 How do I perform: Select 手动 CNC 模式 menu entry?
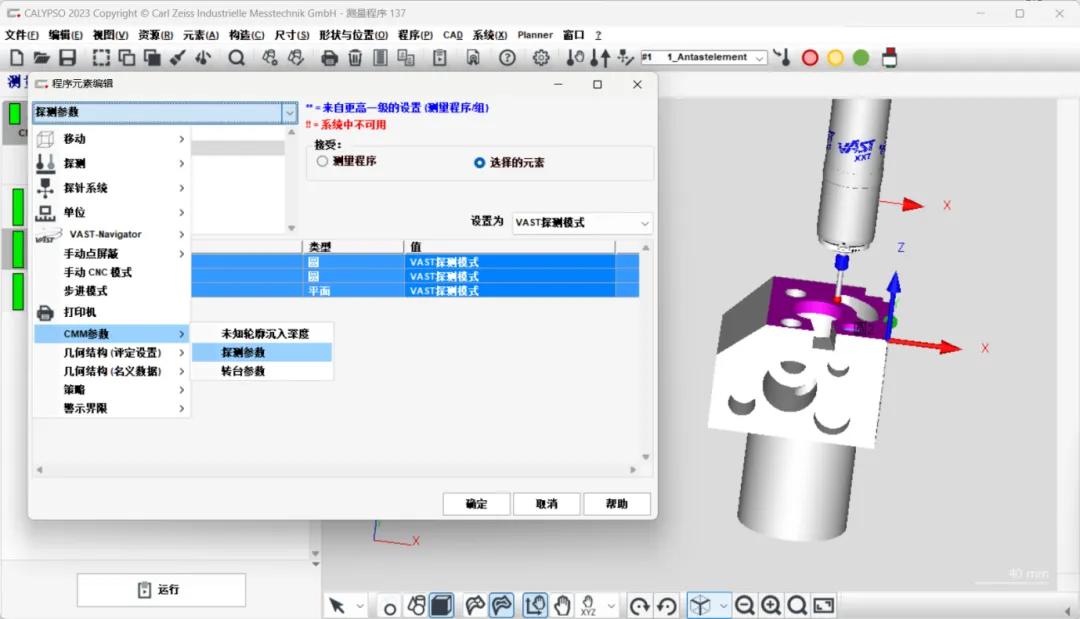(x=112, y=273)
